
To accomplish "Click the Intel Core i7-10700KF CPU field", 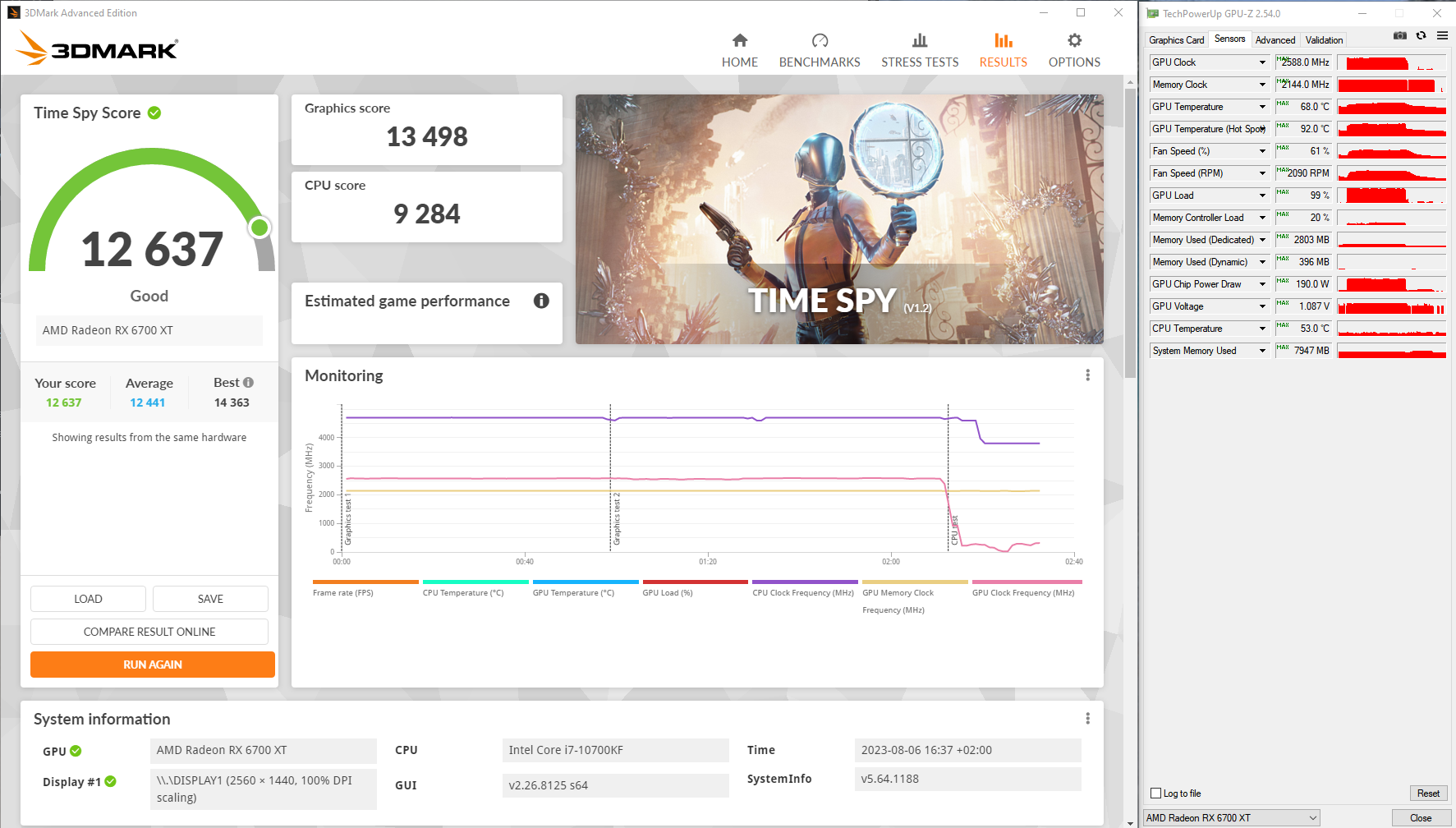I will (615, 750).
